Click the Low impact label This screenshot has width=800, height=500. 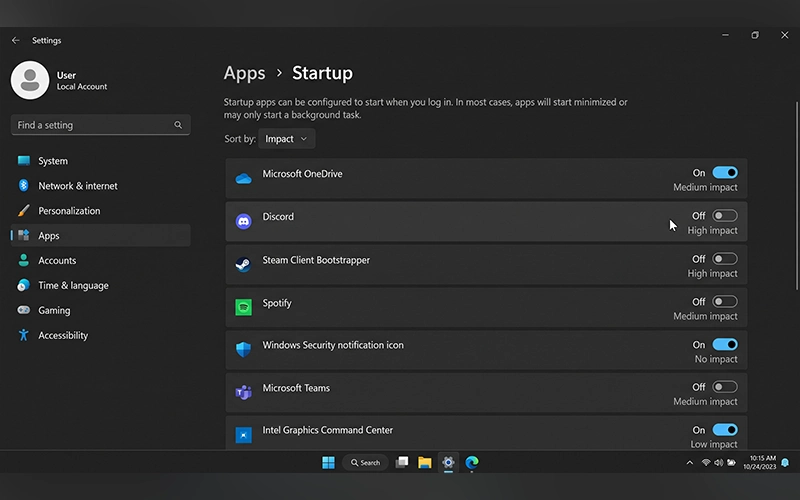pyautogui.click(x=714, y=444)
